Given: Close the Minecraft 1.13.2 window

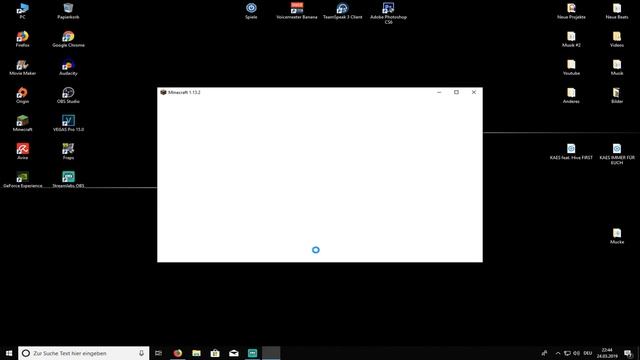Looking at the screenshot, I should [474, 92].
